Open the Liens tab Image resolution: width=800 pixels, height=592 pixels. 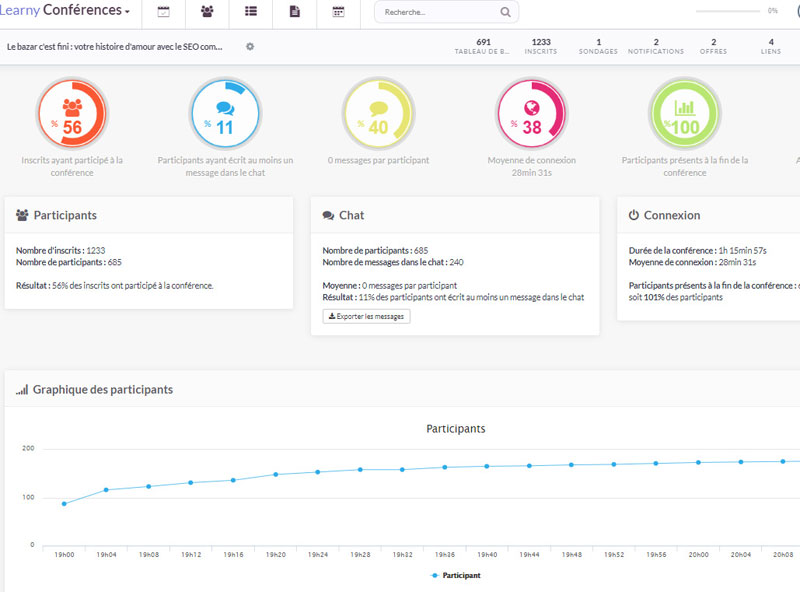click(x=771, y=46)
